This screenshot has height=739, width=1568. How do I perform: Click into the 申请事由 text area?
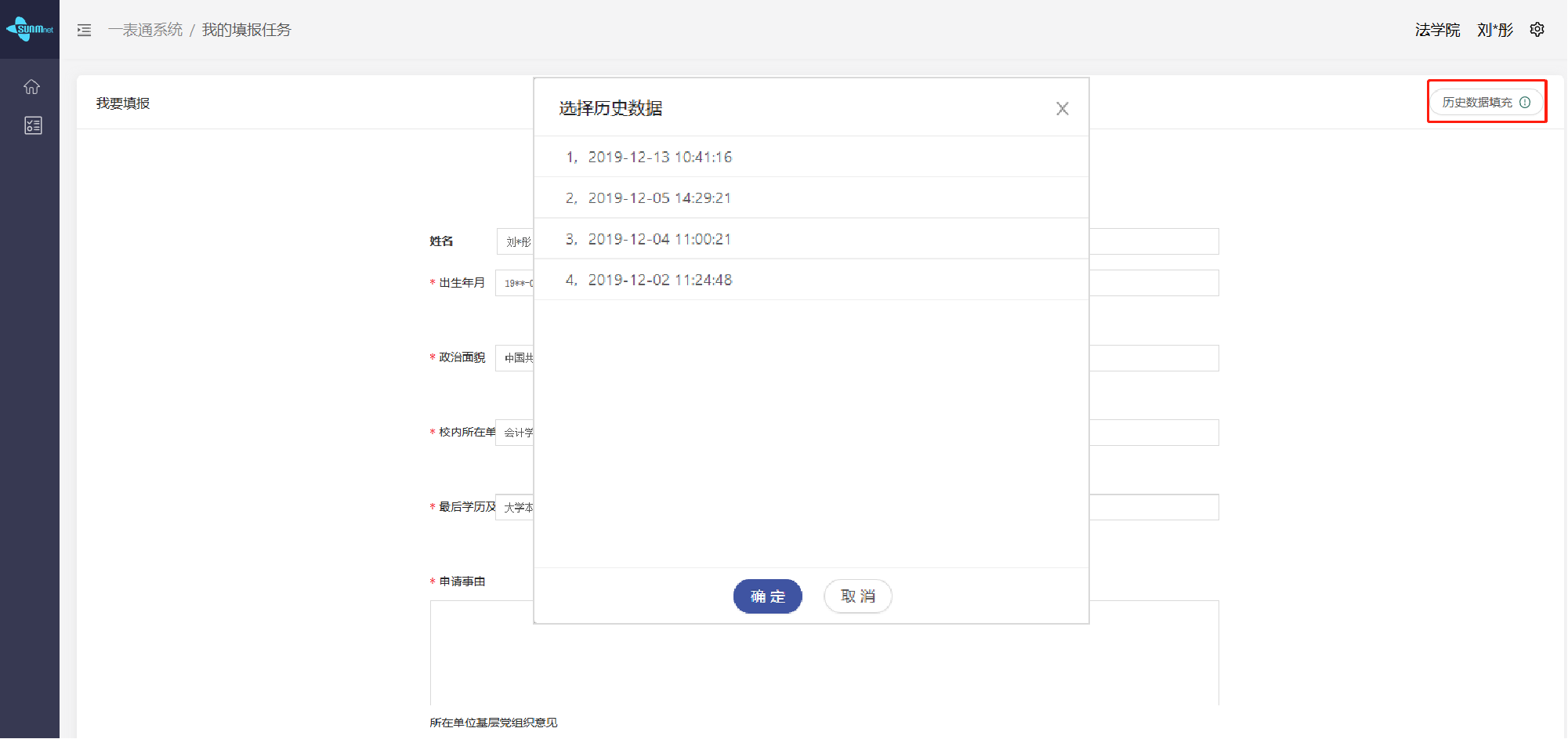[x=1152, y=650]
